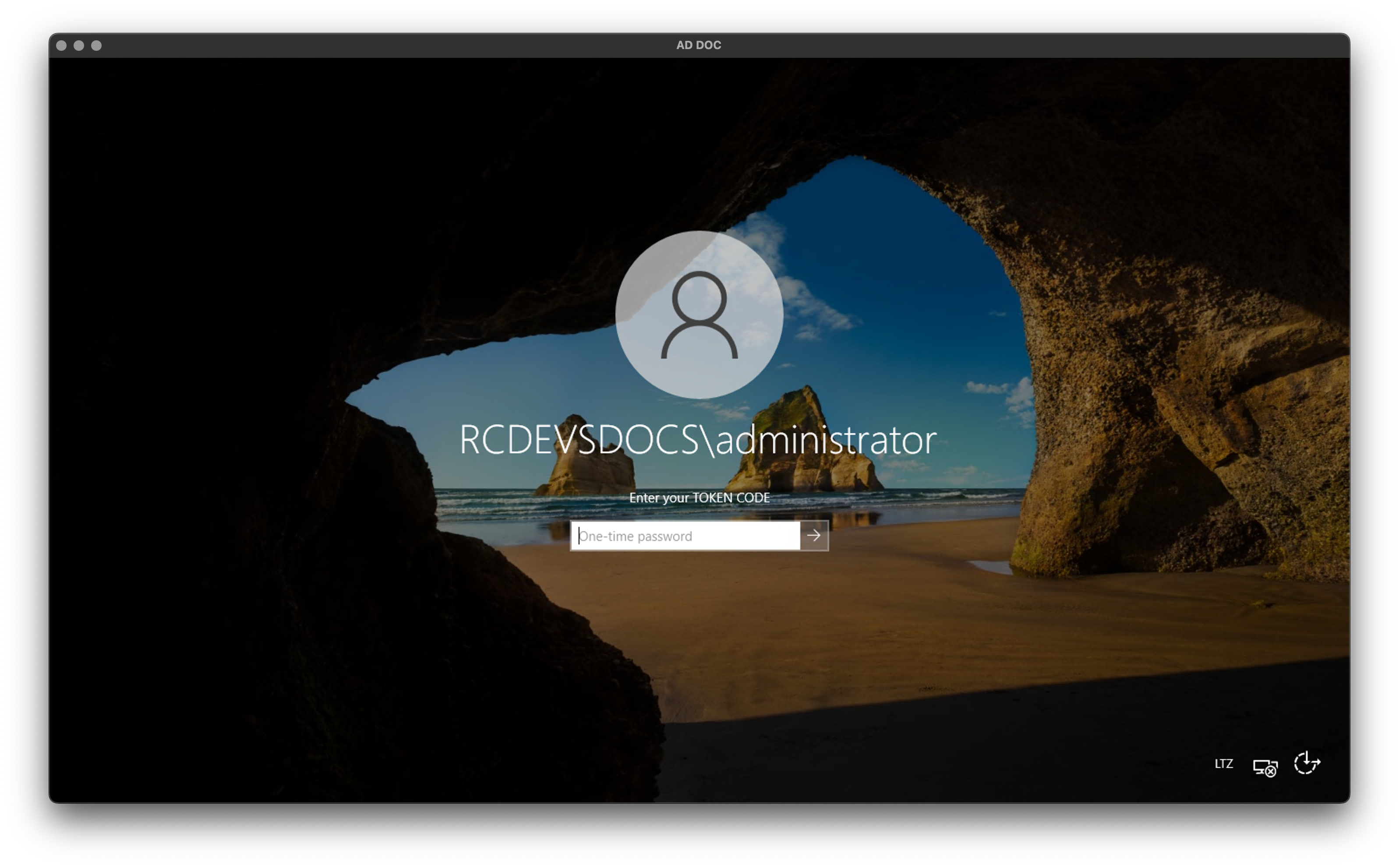Click the user avatar picture

(x=699, y=314)
